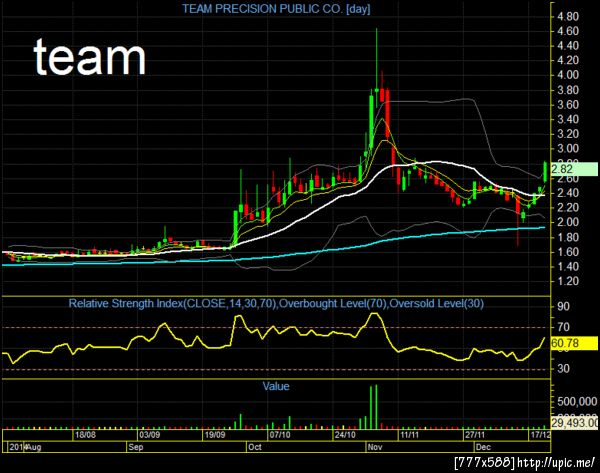Screen dimensions: 600x473
Task: Click the current price tag 2.82
Action: 574,169
